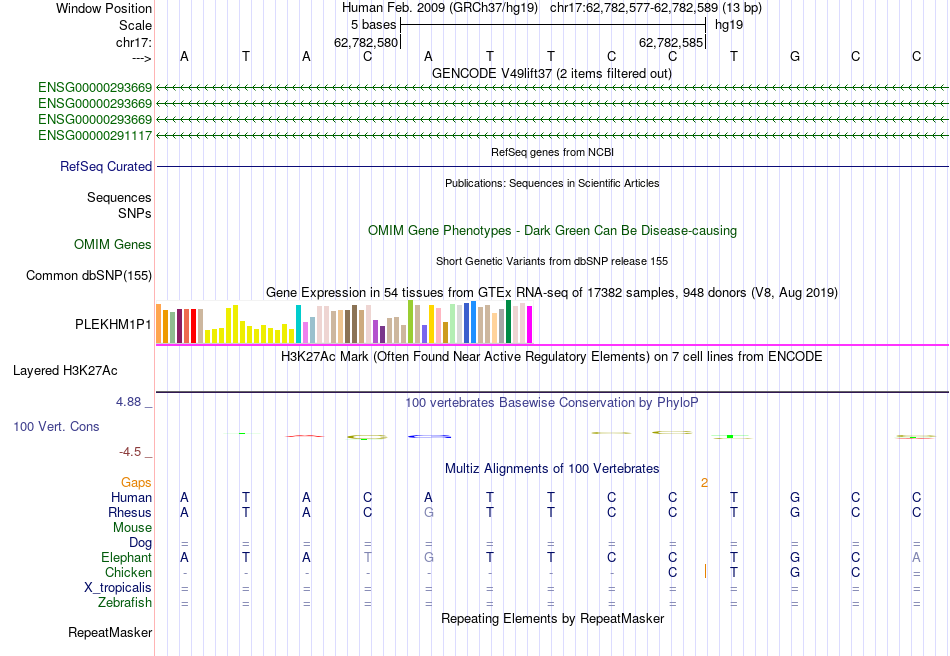This screenshot has height=656, width=950.
Task: Click the '62,782,585' coordinate
Action: coord(671,42)
